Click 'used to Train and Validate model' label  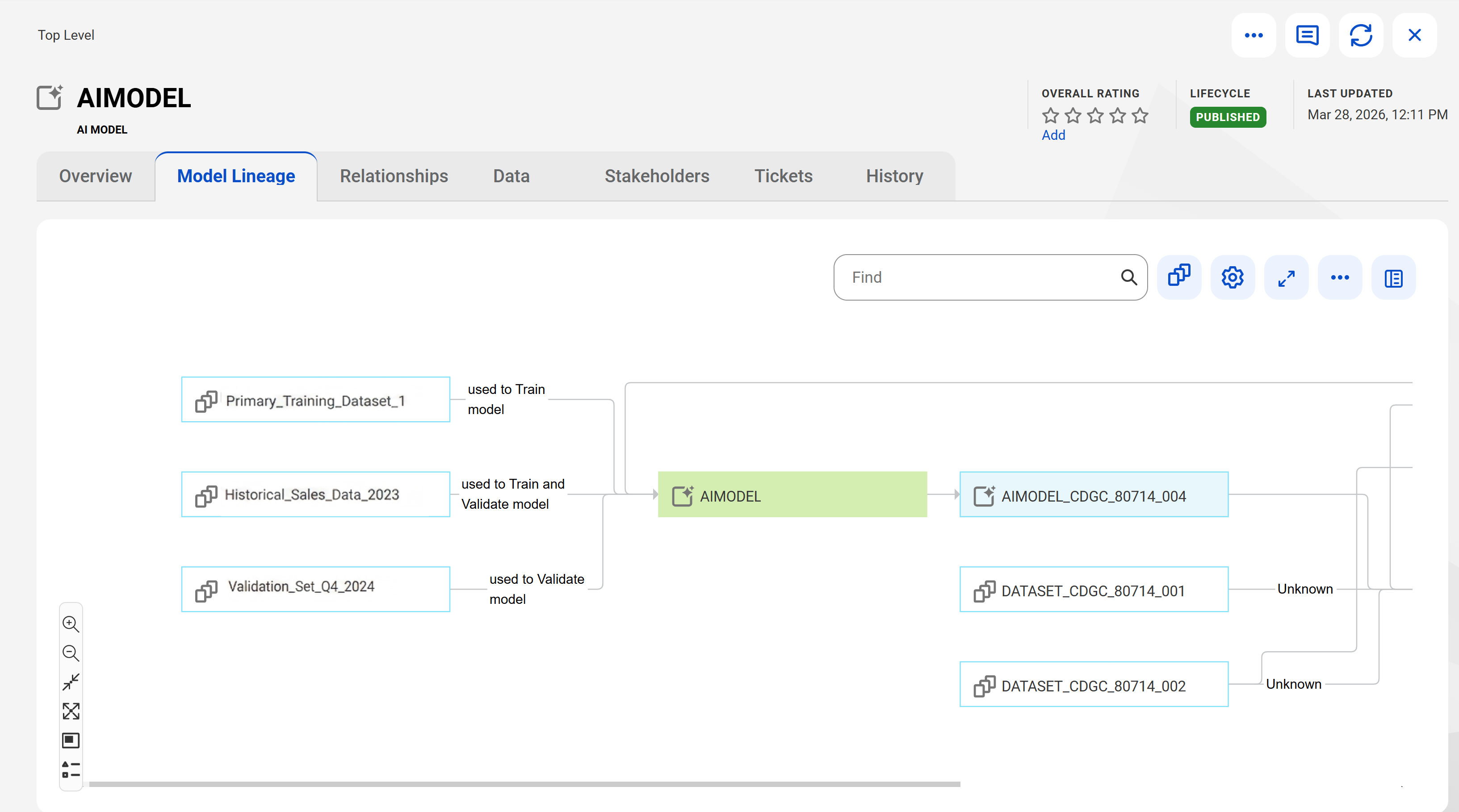pos(512,494)
